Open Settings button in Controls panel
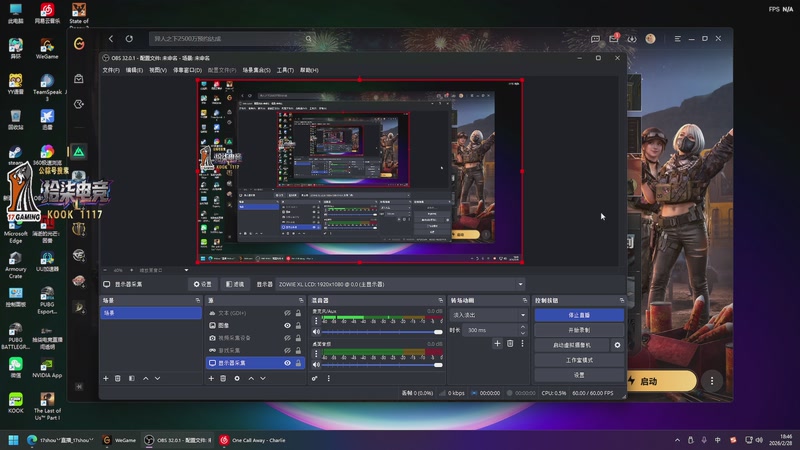800x450 pixels. click(x=579, y=375)
